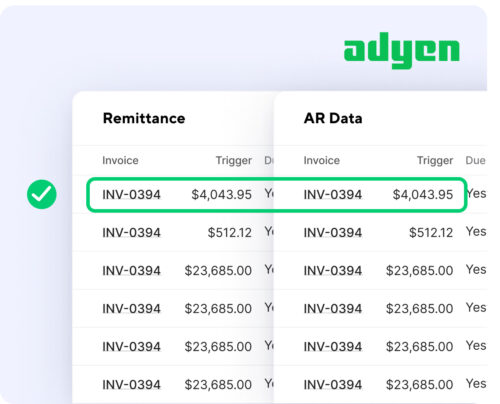Select highlighted Remittance INV-0394 in first row
The image size is (500, 404).
tap(131, 195)
